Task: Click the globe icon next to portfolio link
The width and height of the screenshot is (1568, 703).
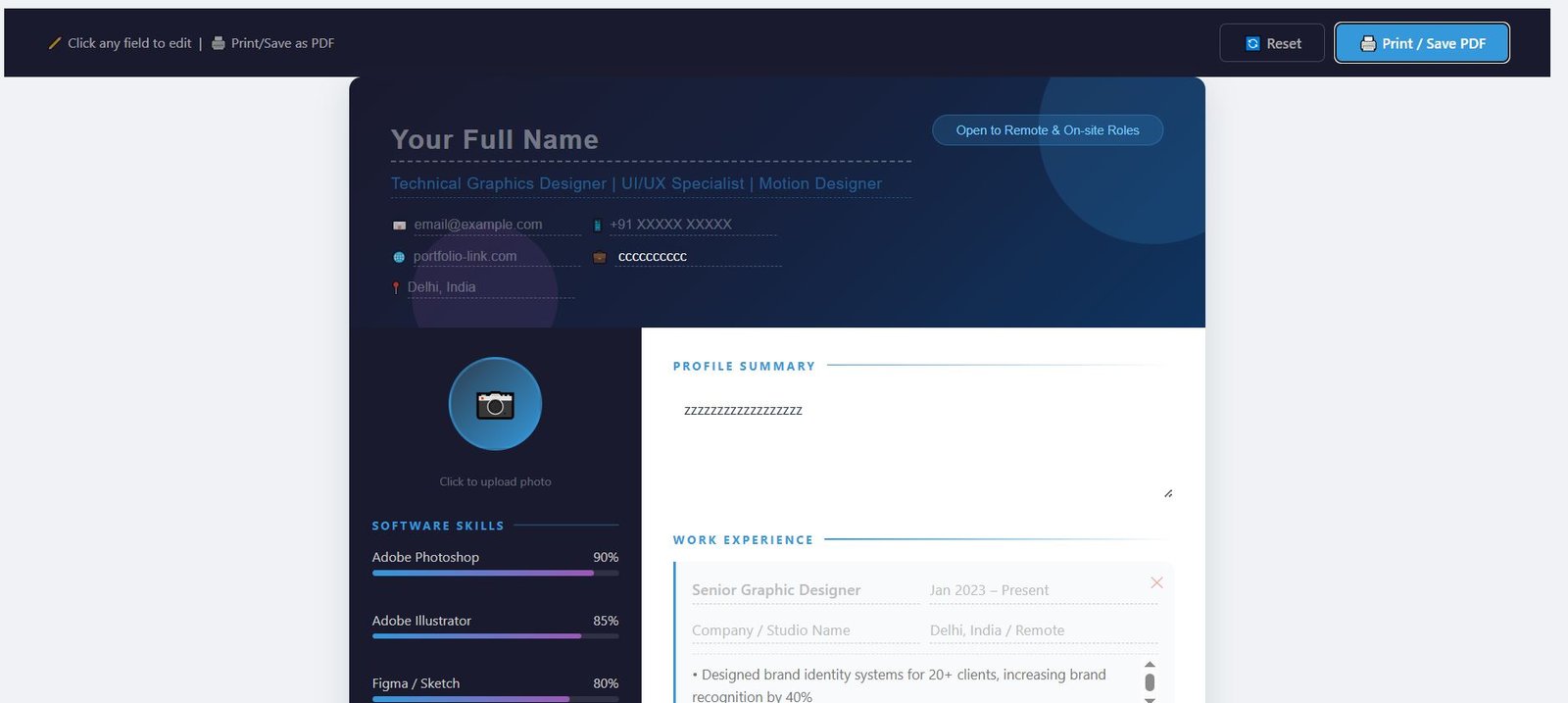Action: [399, 257]
